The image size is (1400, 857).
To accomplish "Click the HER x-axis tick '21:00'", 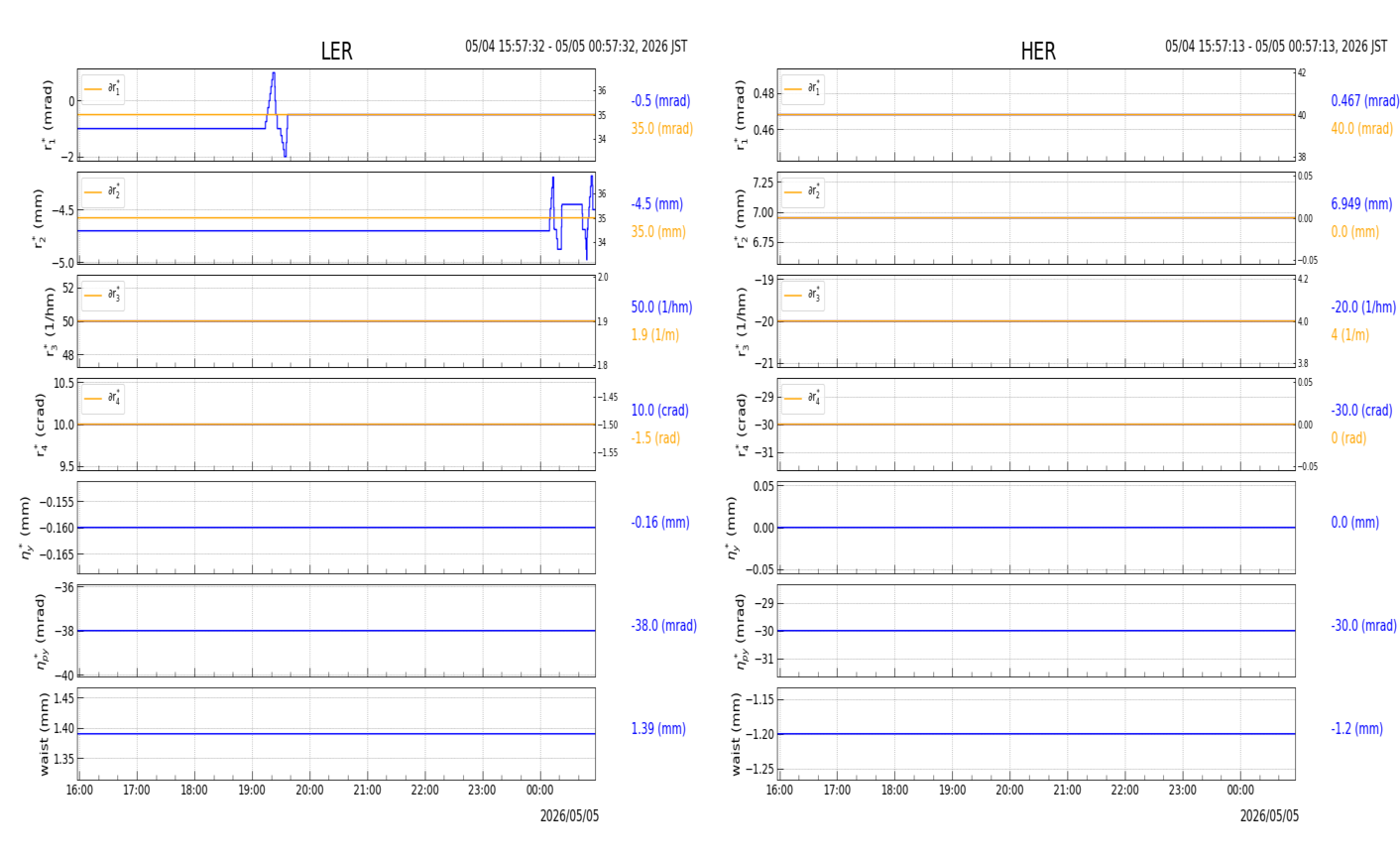I will coord(1067,791).
